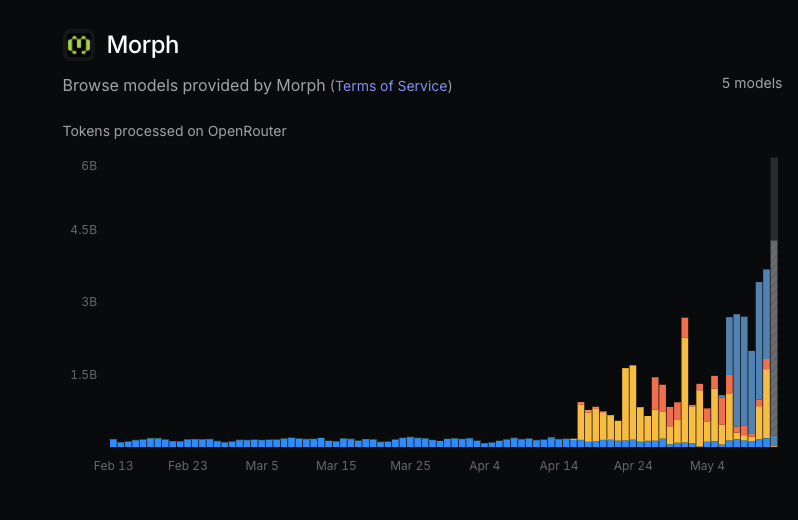Viewport: 798px width, 520px height.
Task: Click the Apr 24 x-axis date label
Action: (633, 466)
